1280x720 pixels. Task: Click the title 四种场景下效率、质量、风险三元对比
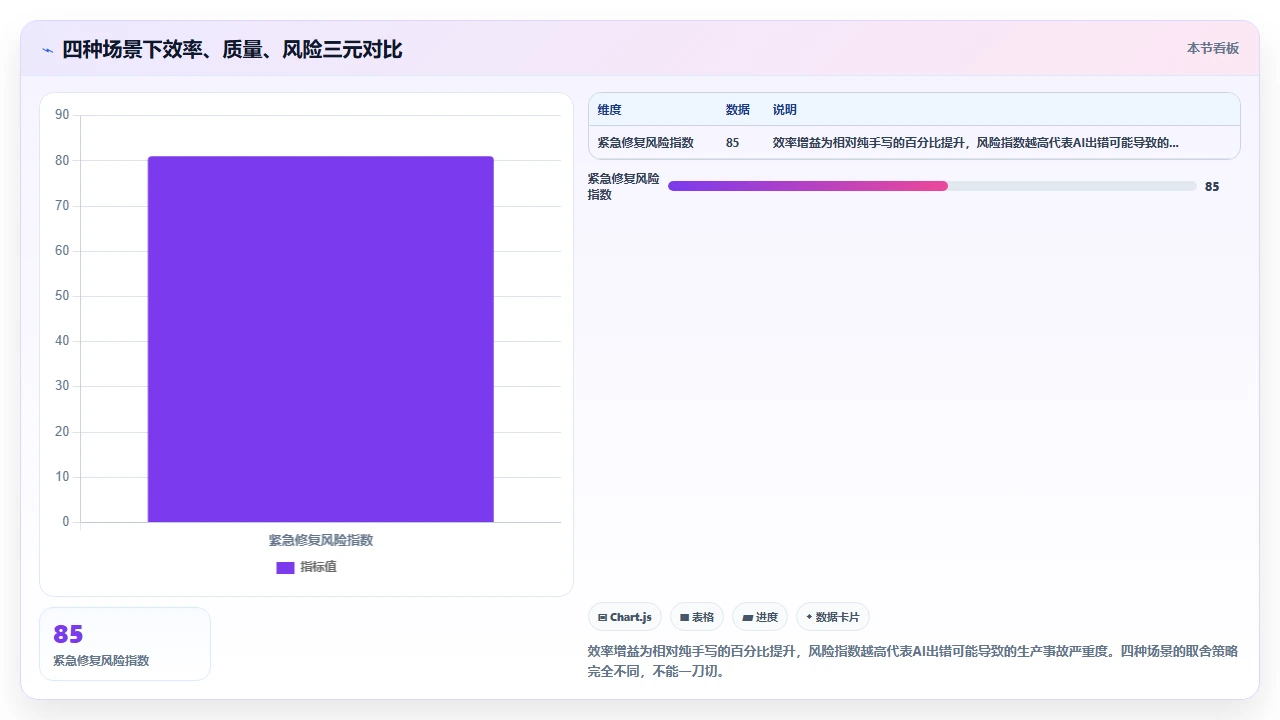click(232, 50)
